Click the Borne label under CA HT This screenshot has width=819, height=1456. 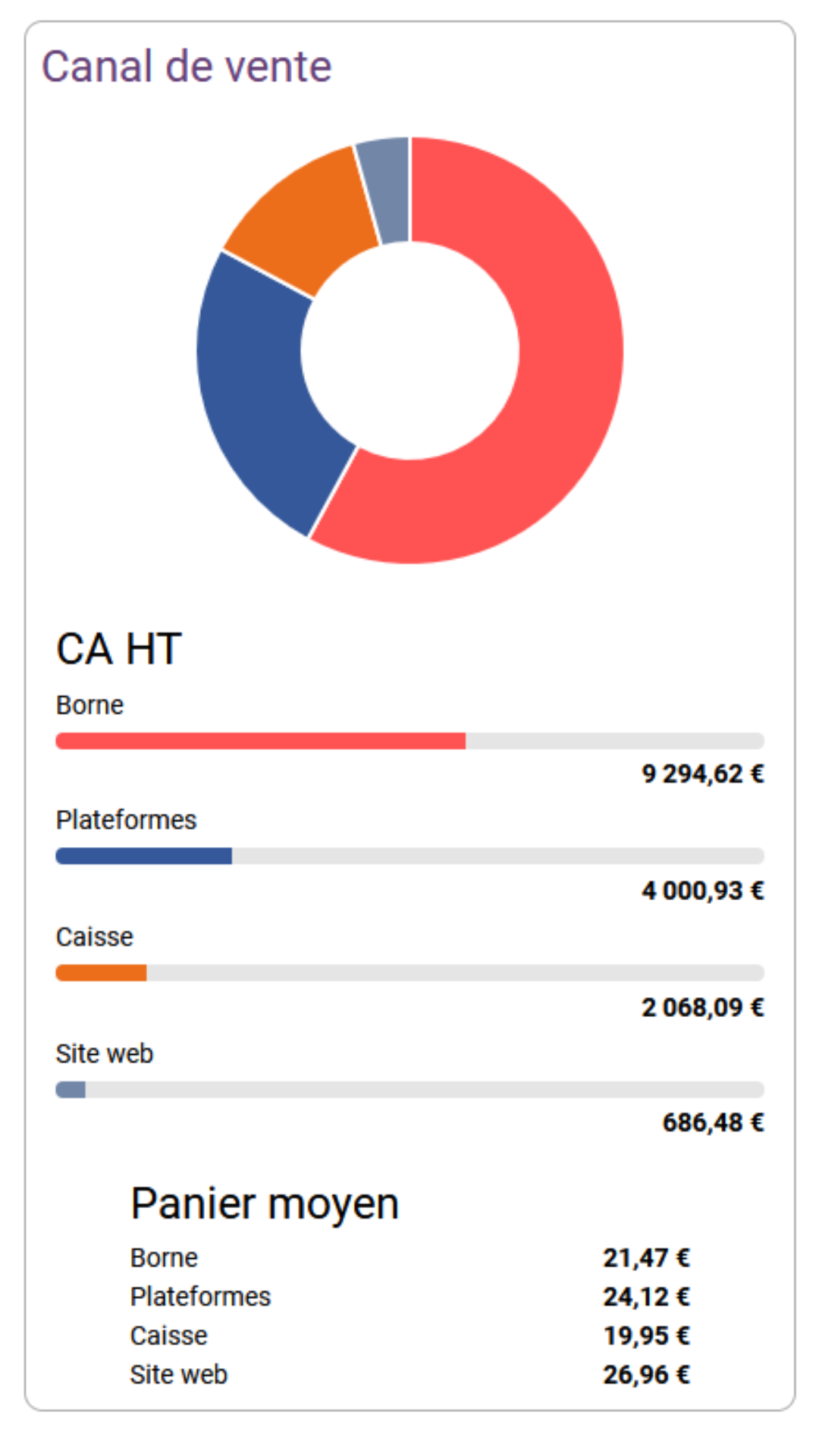pyautogui.click(x=89, y=705)
